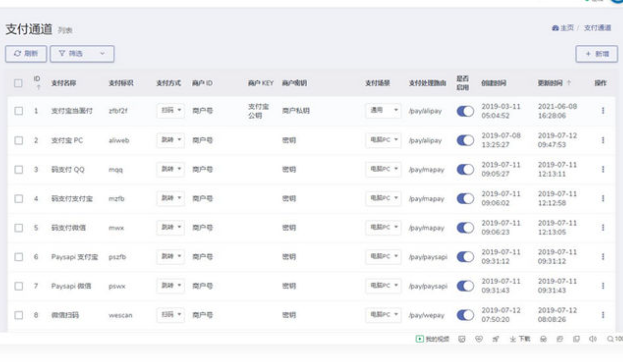
Task: Click the 支付场景 column header
Action: (x=377, y=83)
